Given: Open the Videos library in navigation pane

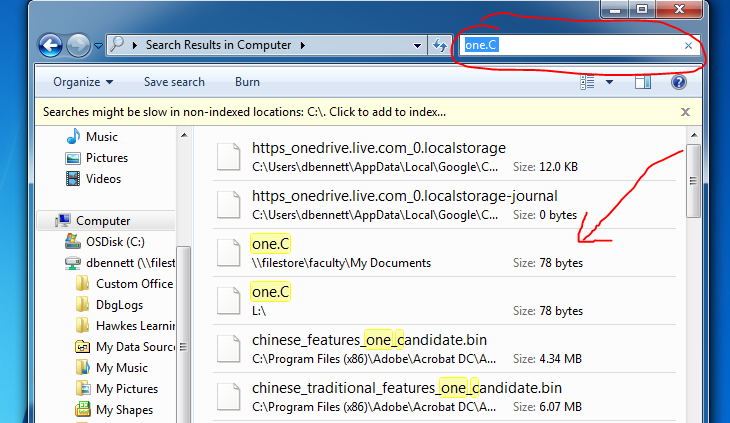Looking at the screenshot, I should [x=73, y=179].
